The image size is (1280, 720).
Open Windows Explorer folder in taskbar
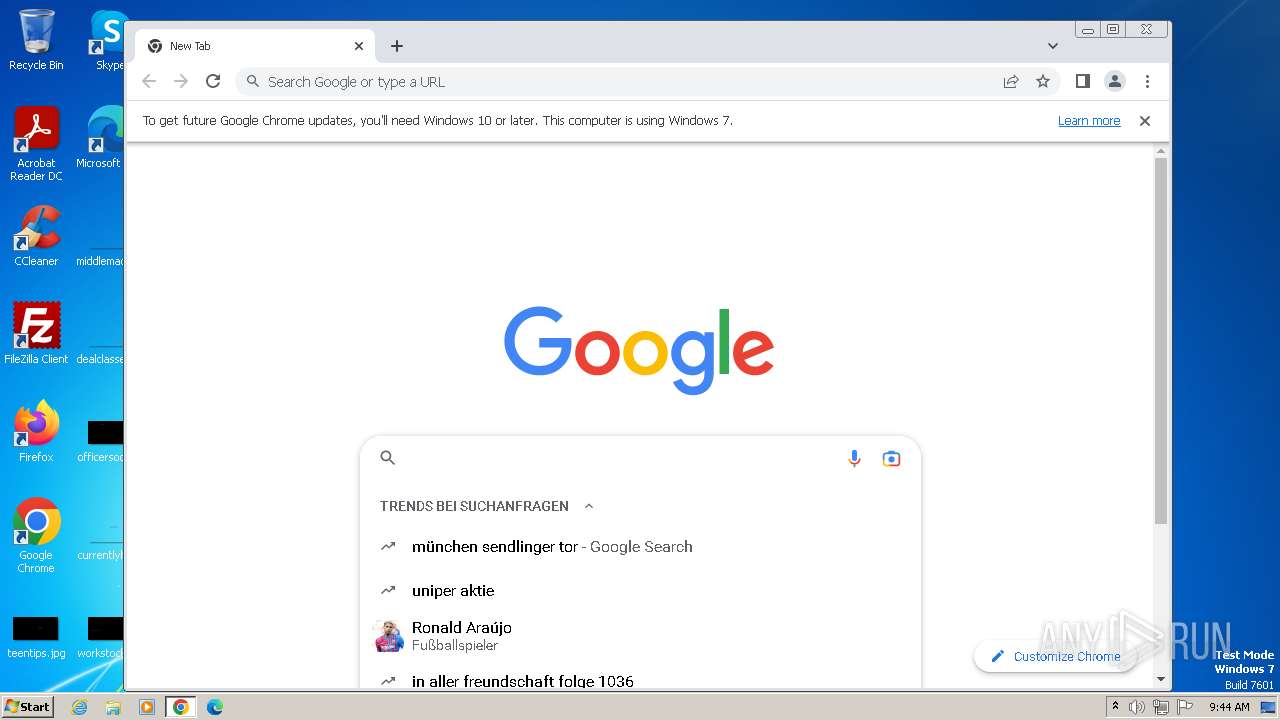[x=113, y=707]
